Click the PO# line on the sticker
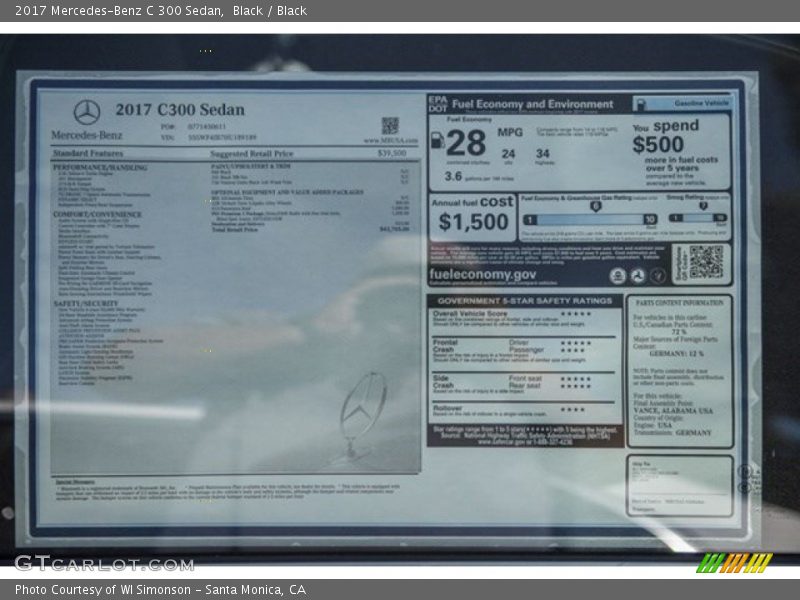 pyautogui.click(x=193, y=127)
